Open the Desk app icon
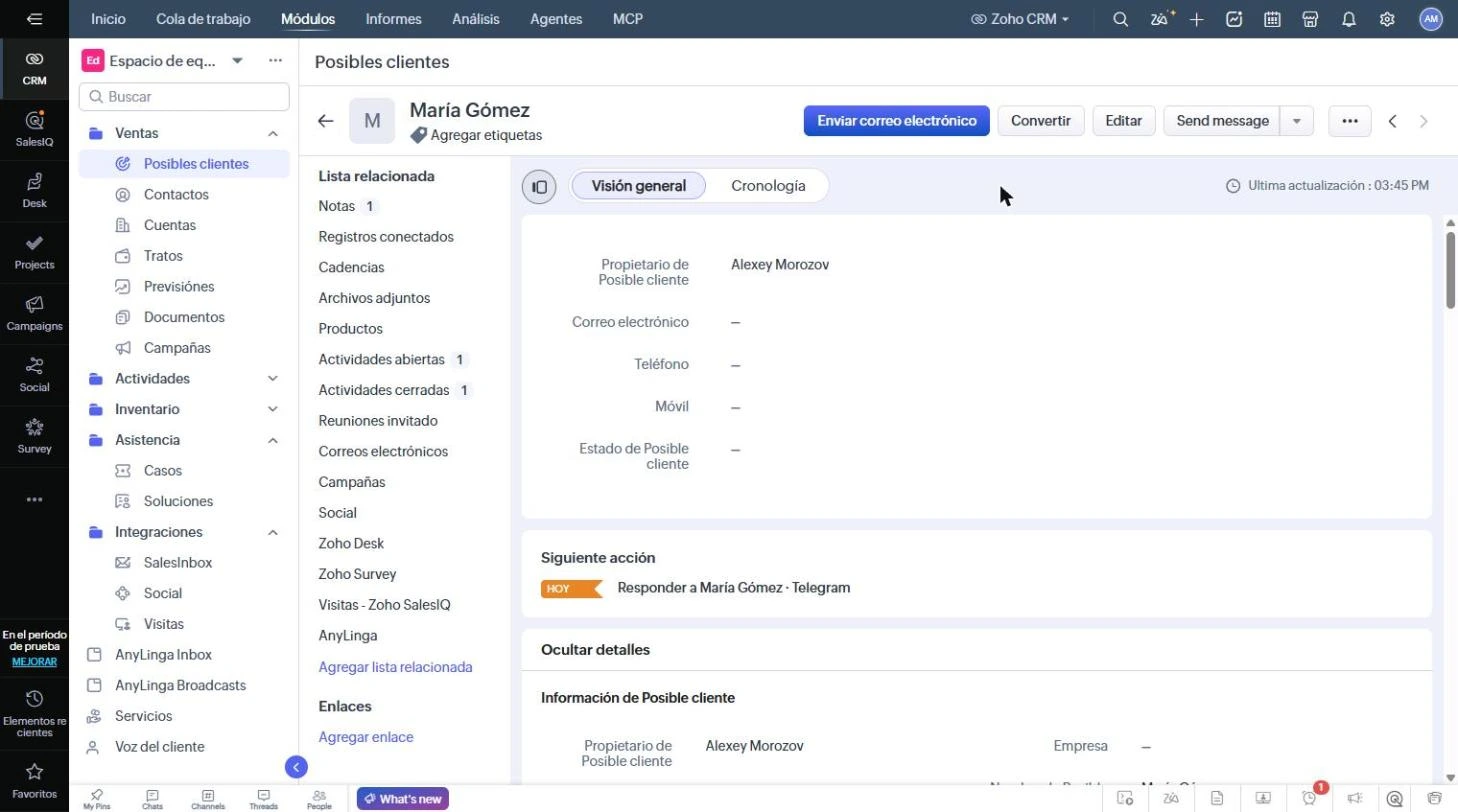Viewport: 1458px width, 812px height. coord(34,189)
